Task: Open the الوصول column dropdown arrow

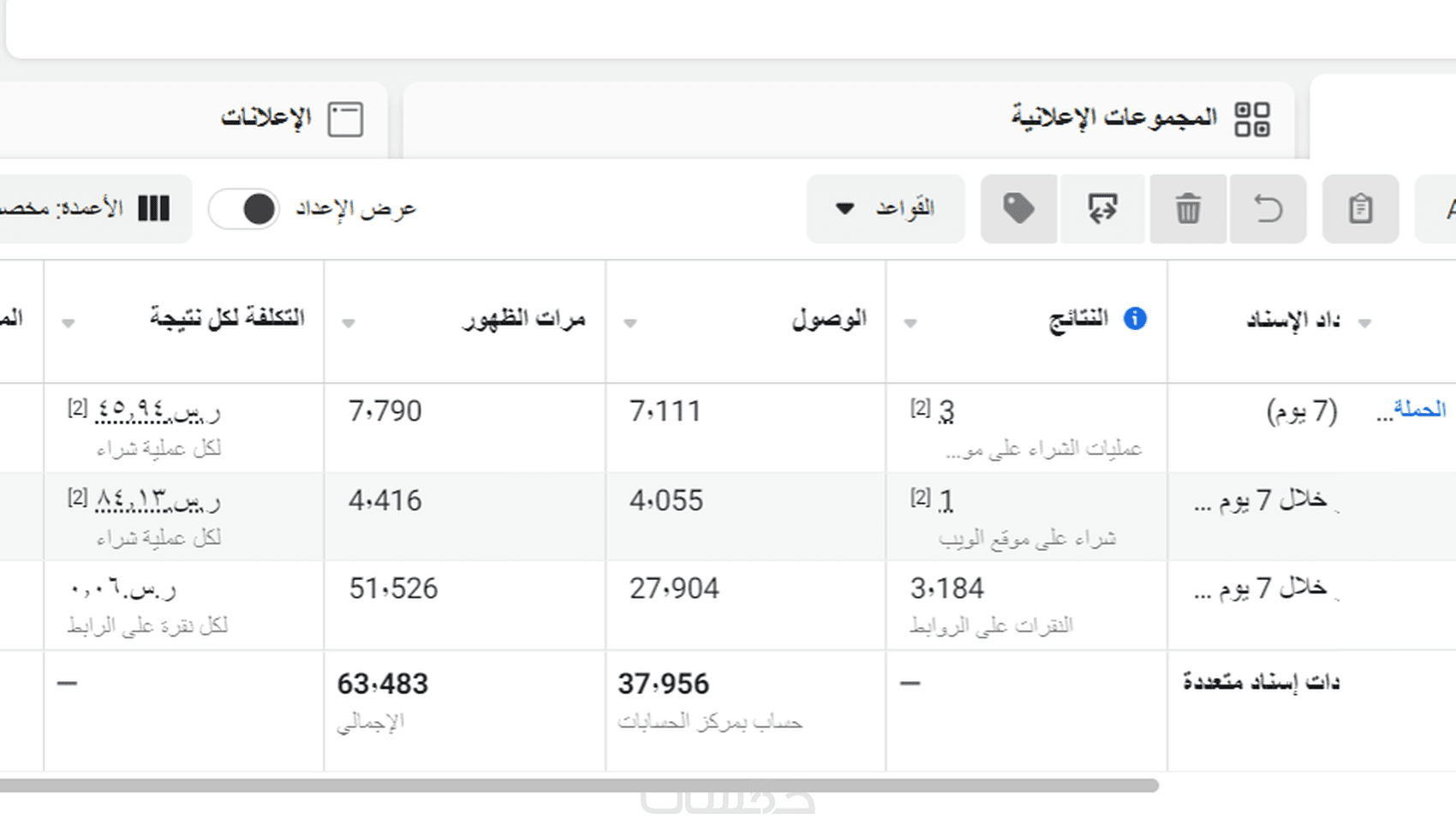Action: pos(630,323)
